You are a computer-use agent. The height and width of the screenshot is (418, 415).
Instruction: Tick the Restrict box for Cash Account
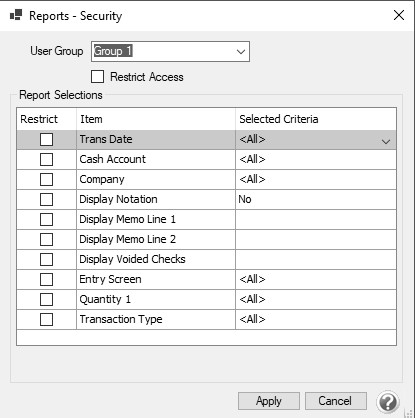[x=46, y=159]
